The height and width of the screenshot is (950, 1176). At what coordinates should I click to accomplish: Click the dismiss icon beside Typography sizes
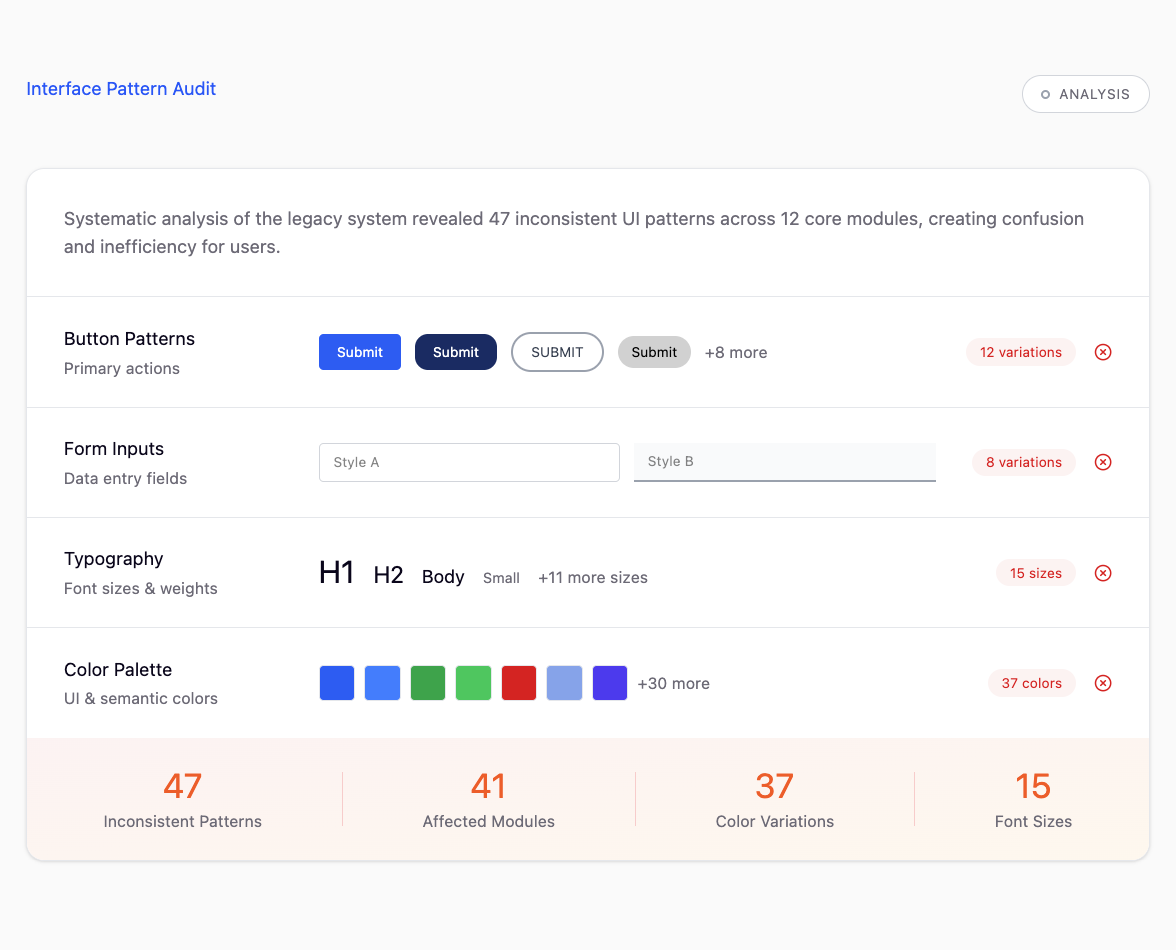[x=1103, y=573]
